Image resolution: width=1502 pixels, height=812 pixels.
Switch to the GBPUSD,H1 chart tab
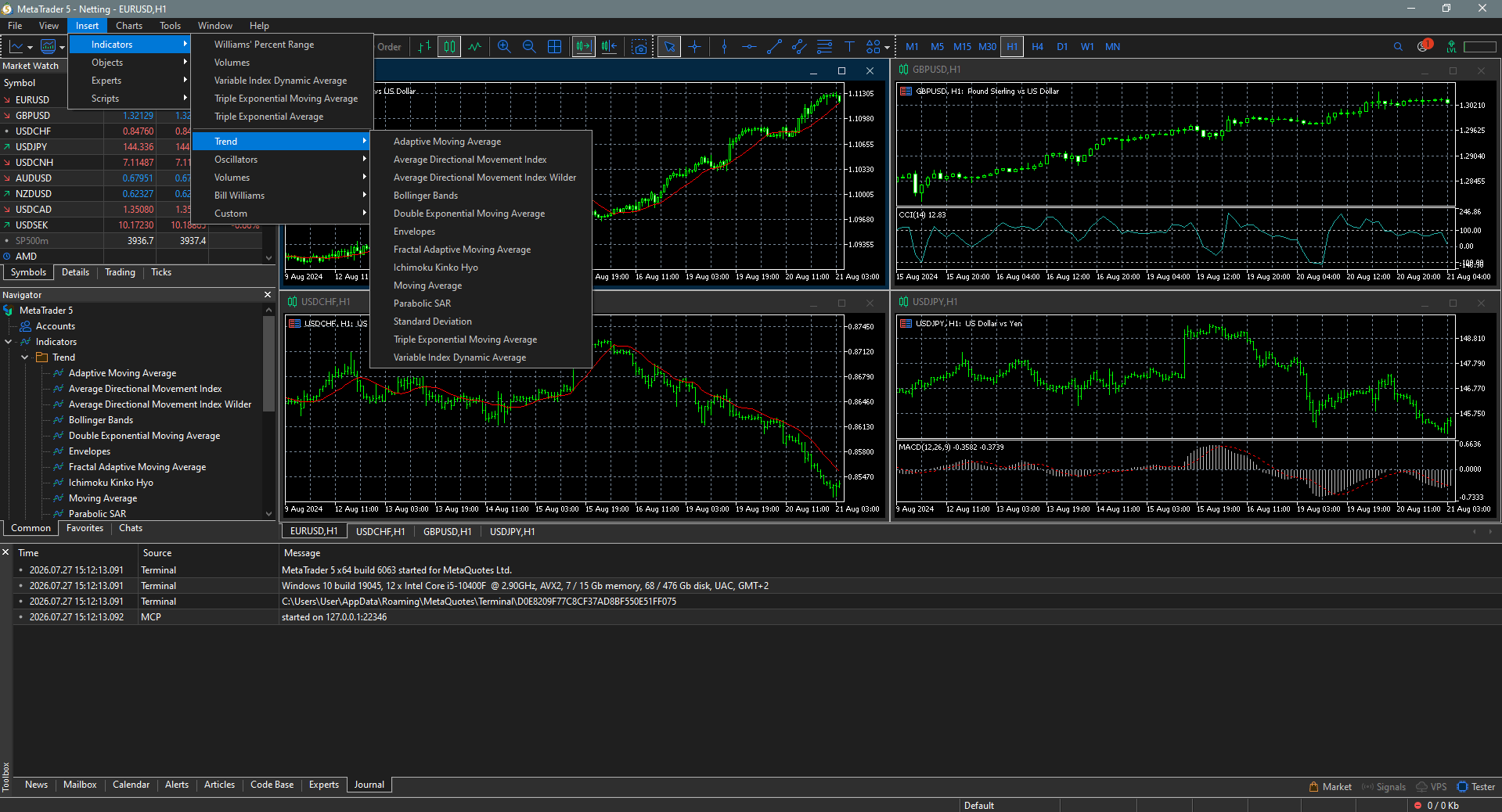pos(447,531)
